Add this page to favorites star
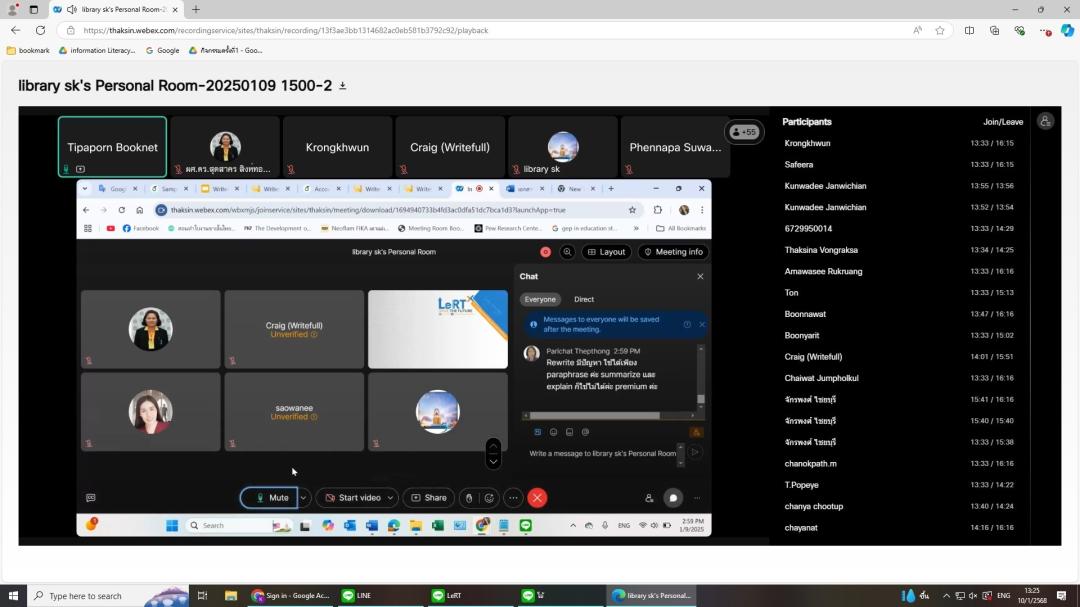 point(940,30)
